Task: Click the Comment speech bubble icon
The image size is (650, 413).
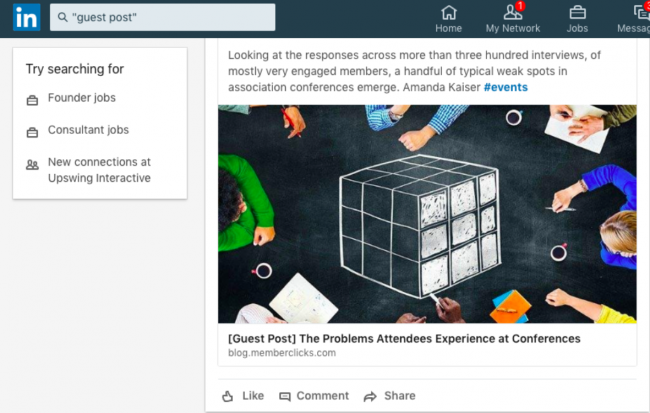Action: coord(285,397)
